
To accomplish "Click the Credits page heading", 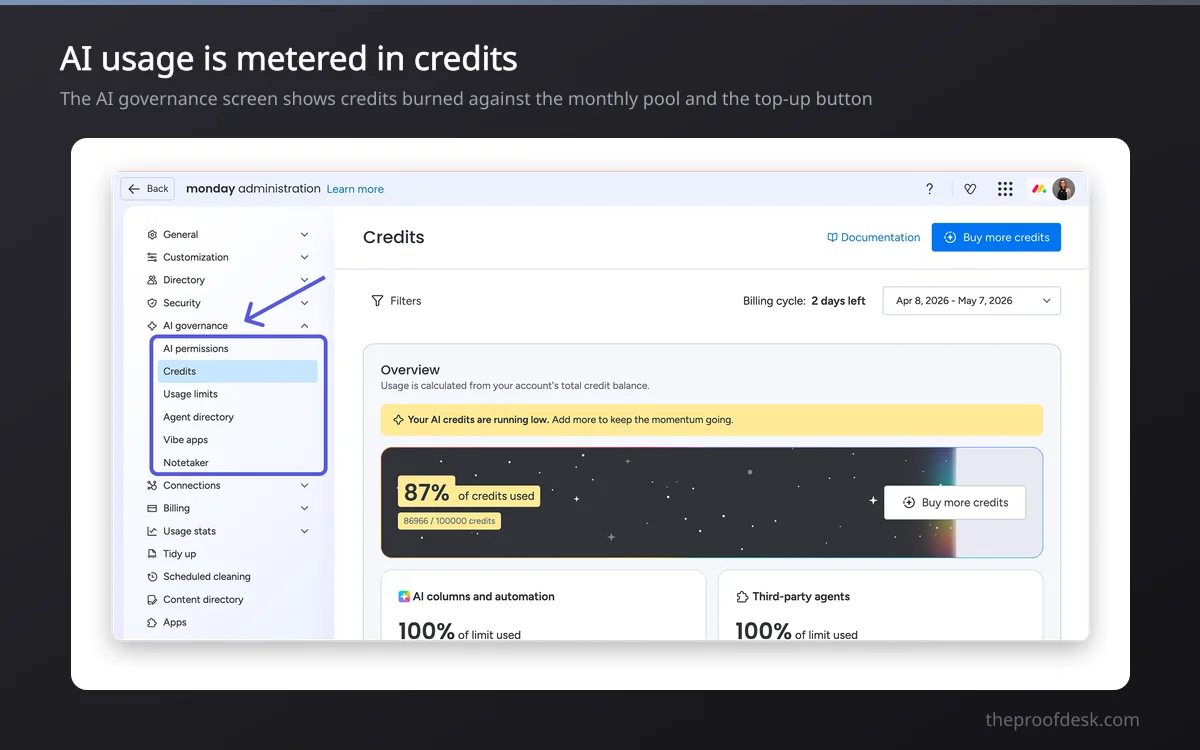I will click(x=394, y=238).
